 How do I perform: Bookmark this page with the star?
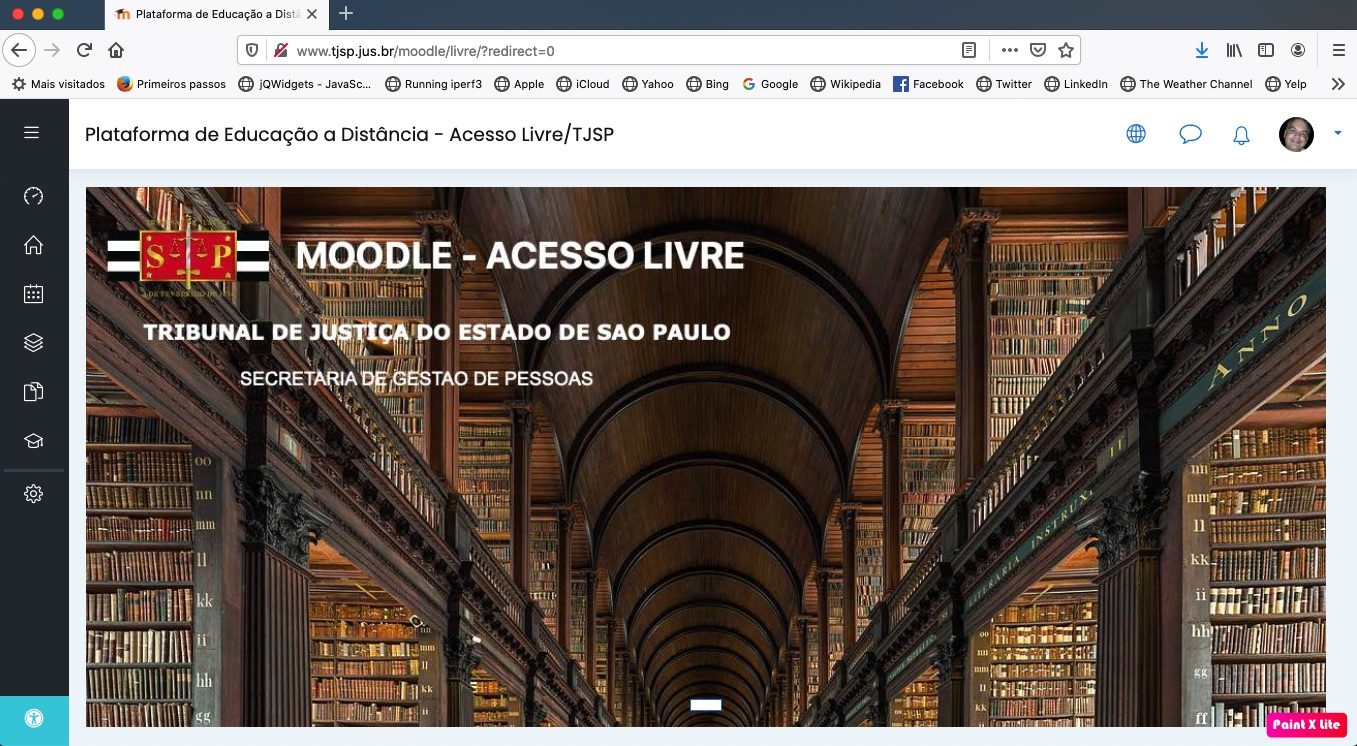point(1066,50)
